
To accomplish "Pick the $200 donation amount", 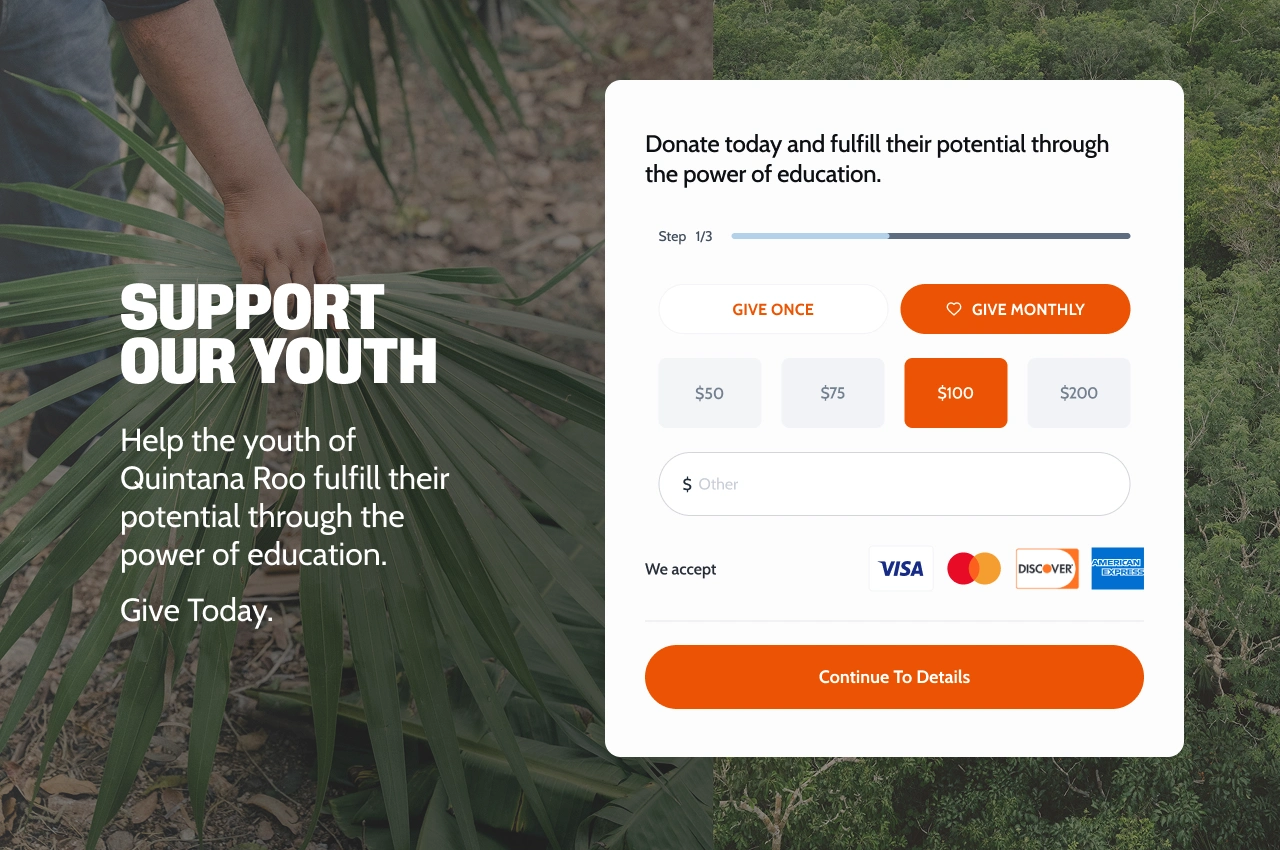I will (1079, 393).
